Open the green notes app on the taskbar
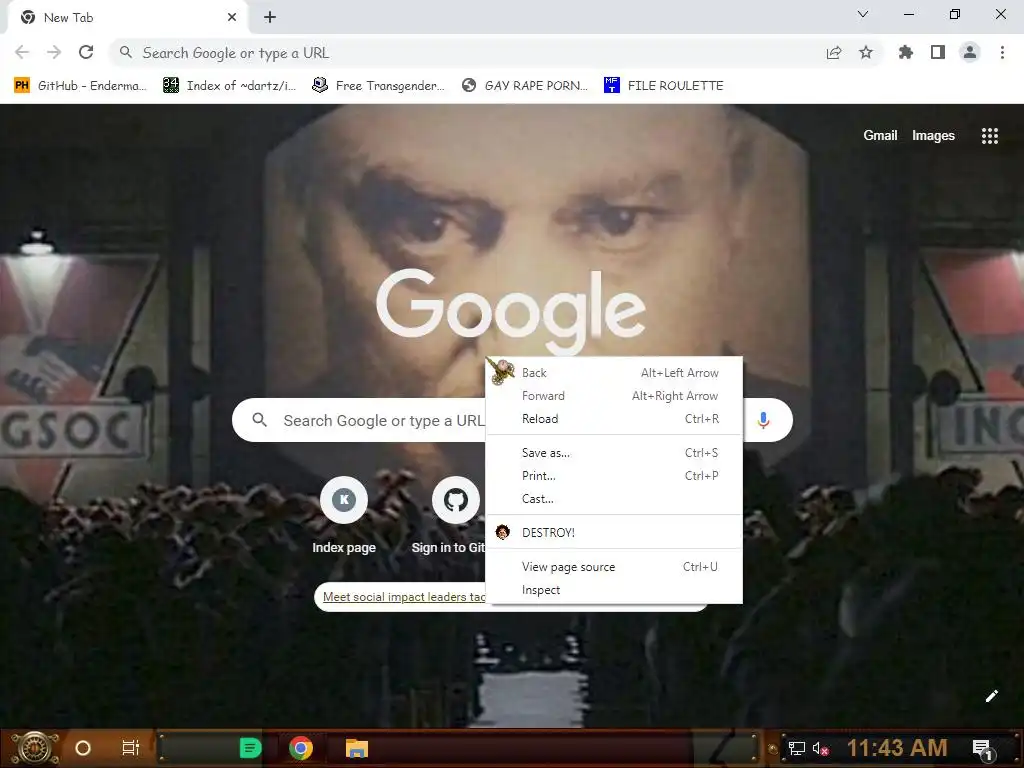Screen dimensions: 1024x768 coord(250,748)
